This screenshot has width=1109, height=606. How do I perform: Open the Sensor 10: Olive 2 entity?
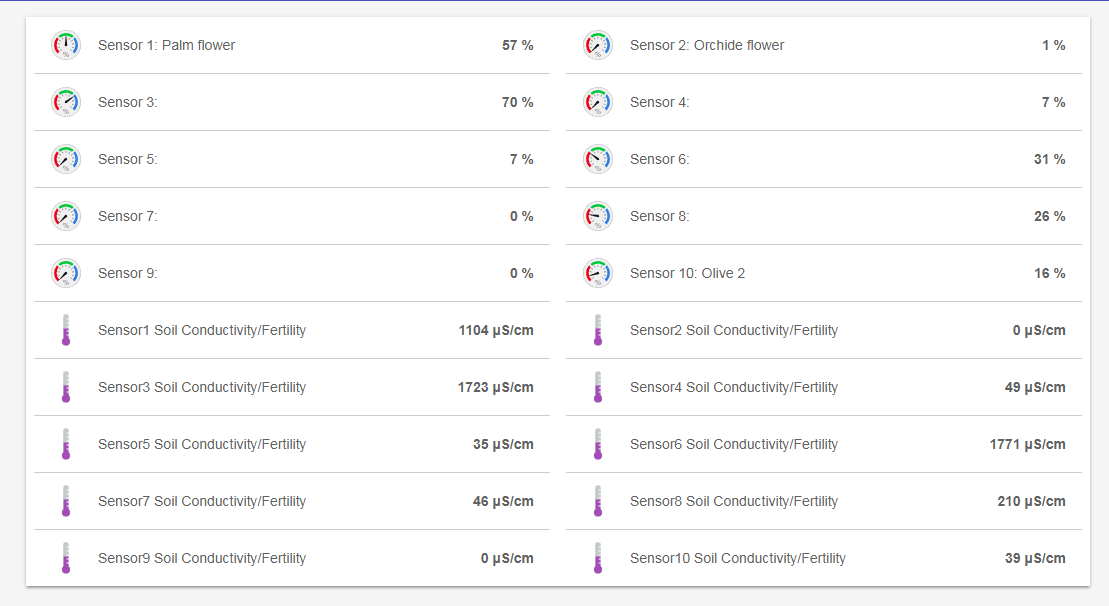687,273
